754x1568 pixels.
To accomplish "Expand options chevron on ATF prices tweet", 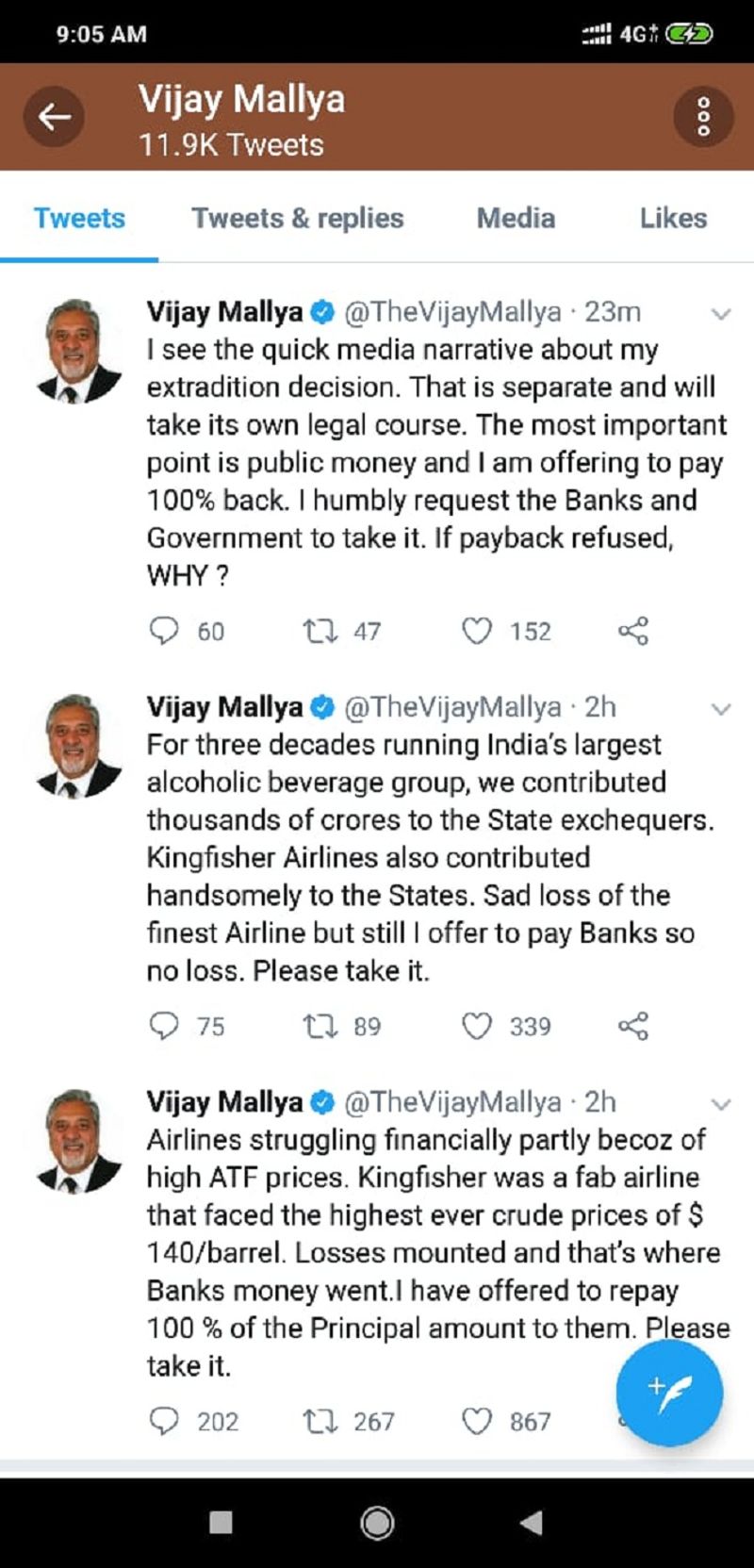I will 721,1104.
